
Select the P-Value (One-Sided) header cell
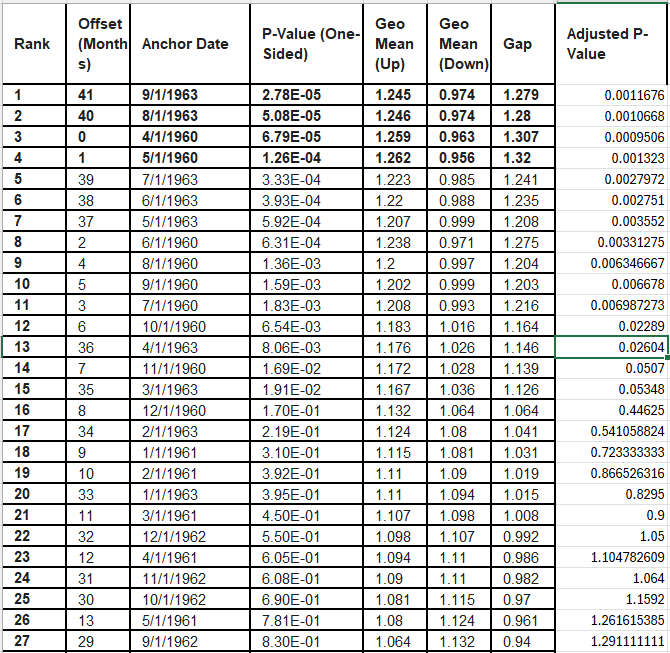click(x=306, y=44)
